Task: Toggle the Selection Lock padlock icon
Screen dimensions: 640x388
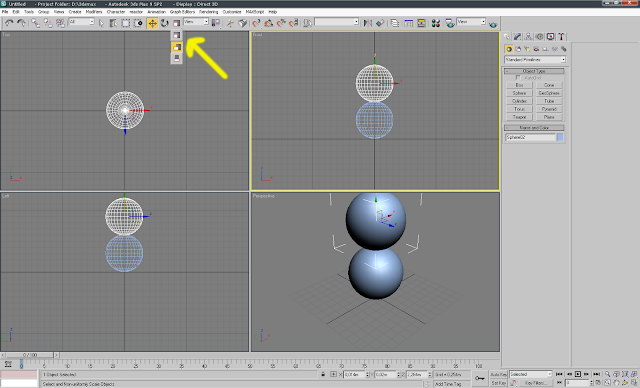Action: [x=323, y=374]
